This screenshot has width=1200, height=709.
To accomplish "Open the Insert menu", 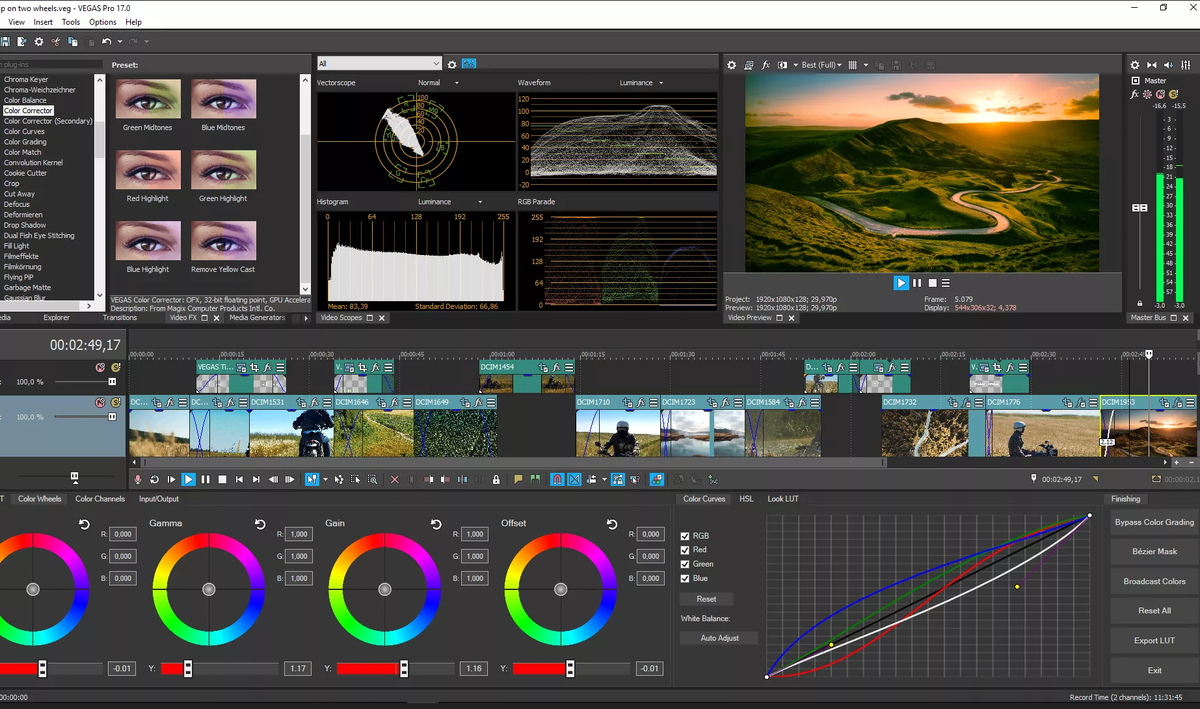I will tap(43, 22).
